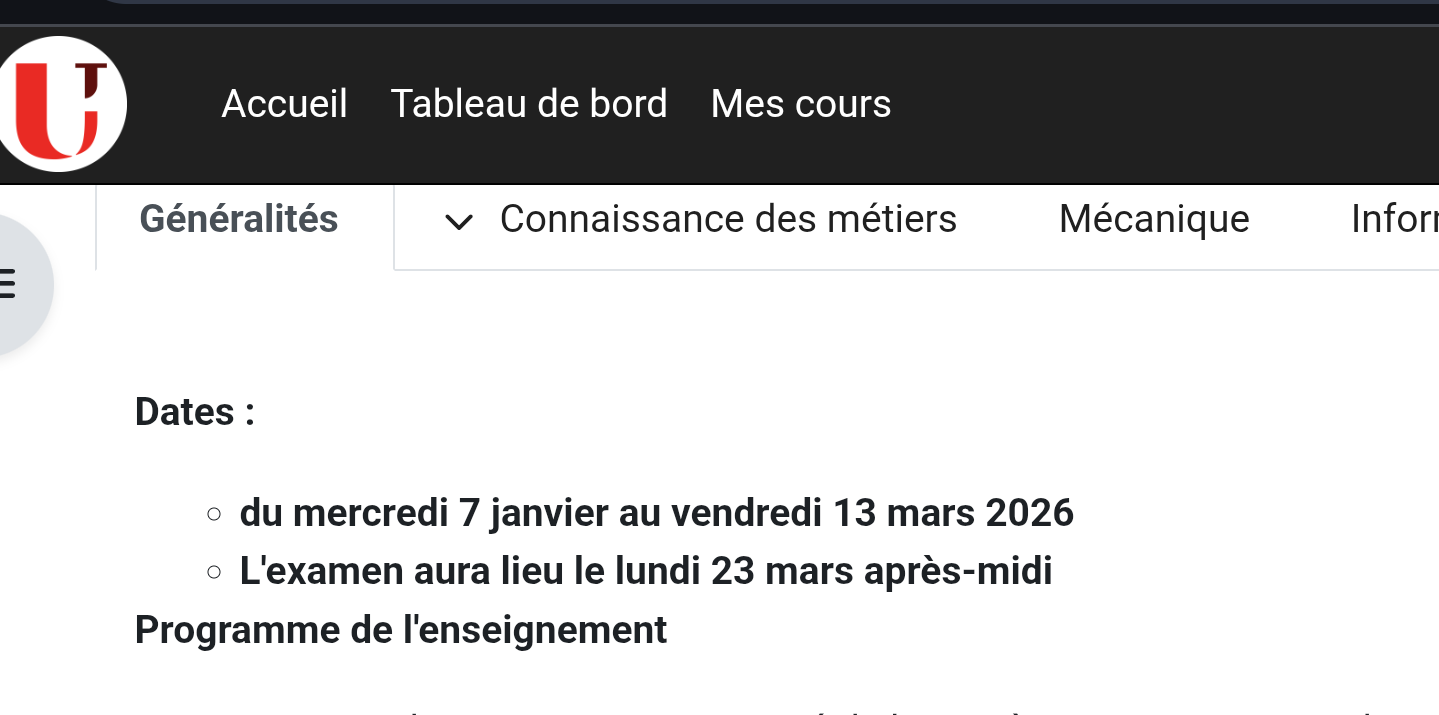Viewport: 1439px width, 715px height.
Task: Click the bullet before the semester dates
Action: (x=213, y=514)
